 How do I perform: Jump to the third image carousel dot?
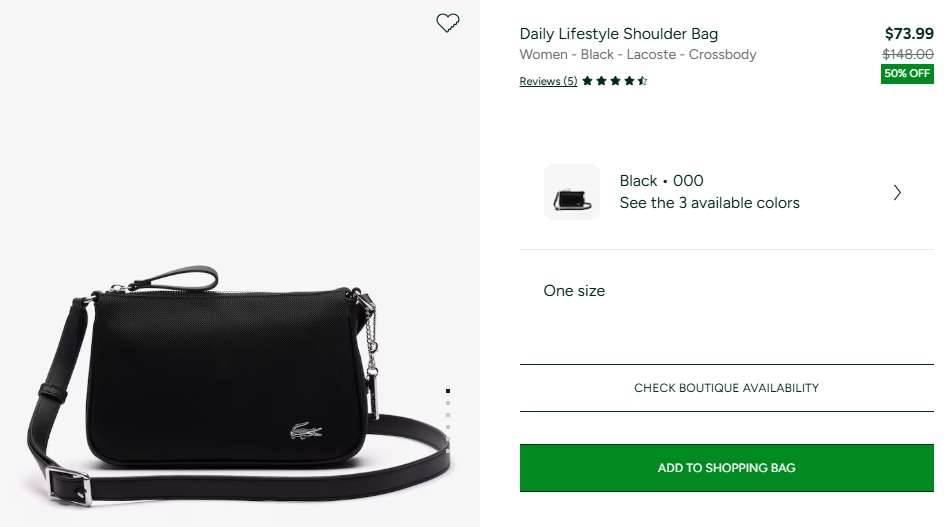[448, 415]
